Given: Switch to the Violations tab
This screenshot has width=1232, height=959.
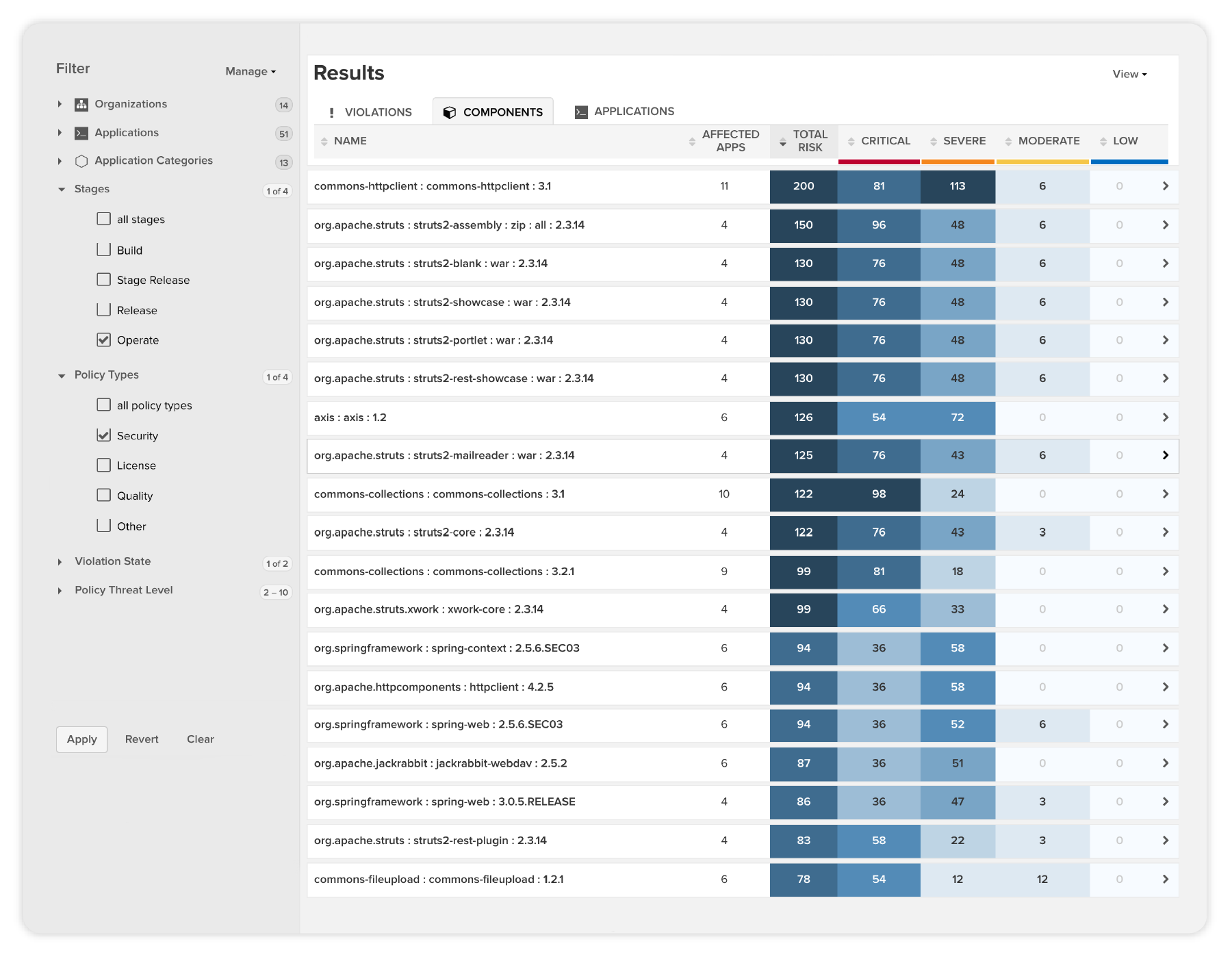Looking at the screenshot, I should click(x=370, y=112).
